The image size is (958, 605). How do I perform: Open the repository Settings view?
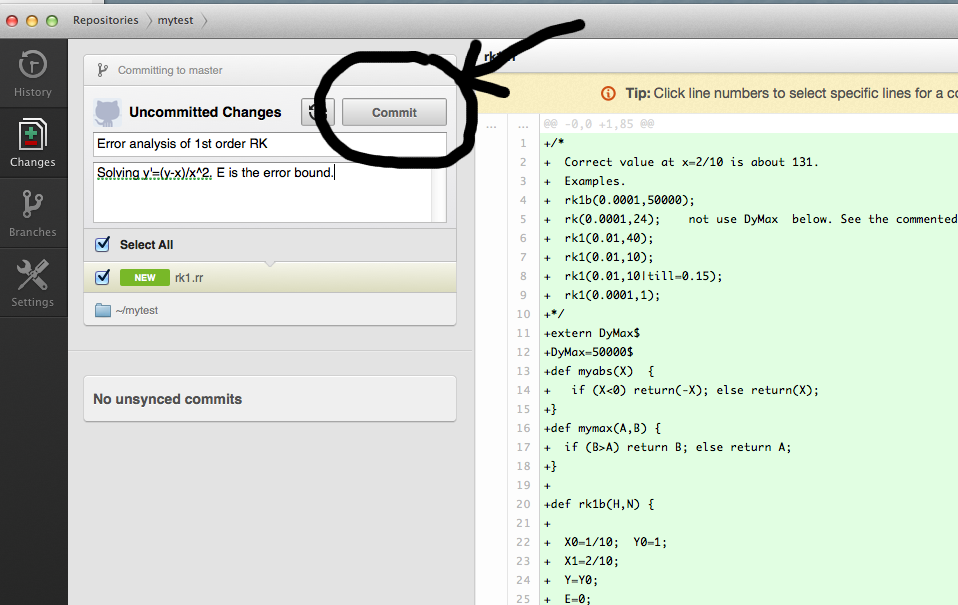tap(33, 283)
